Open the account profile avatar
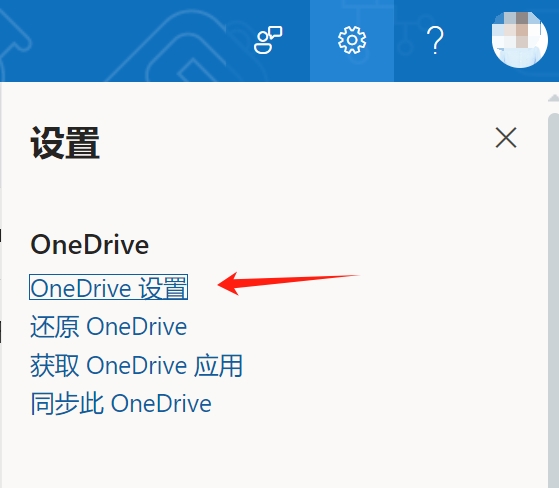Screen dimensions: 559x488 point(519,39)
